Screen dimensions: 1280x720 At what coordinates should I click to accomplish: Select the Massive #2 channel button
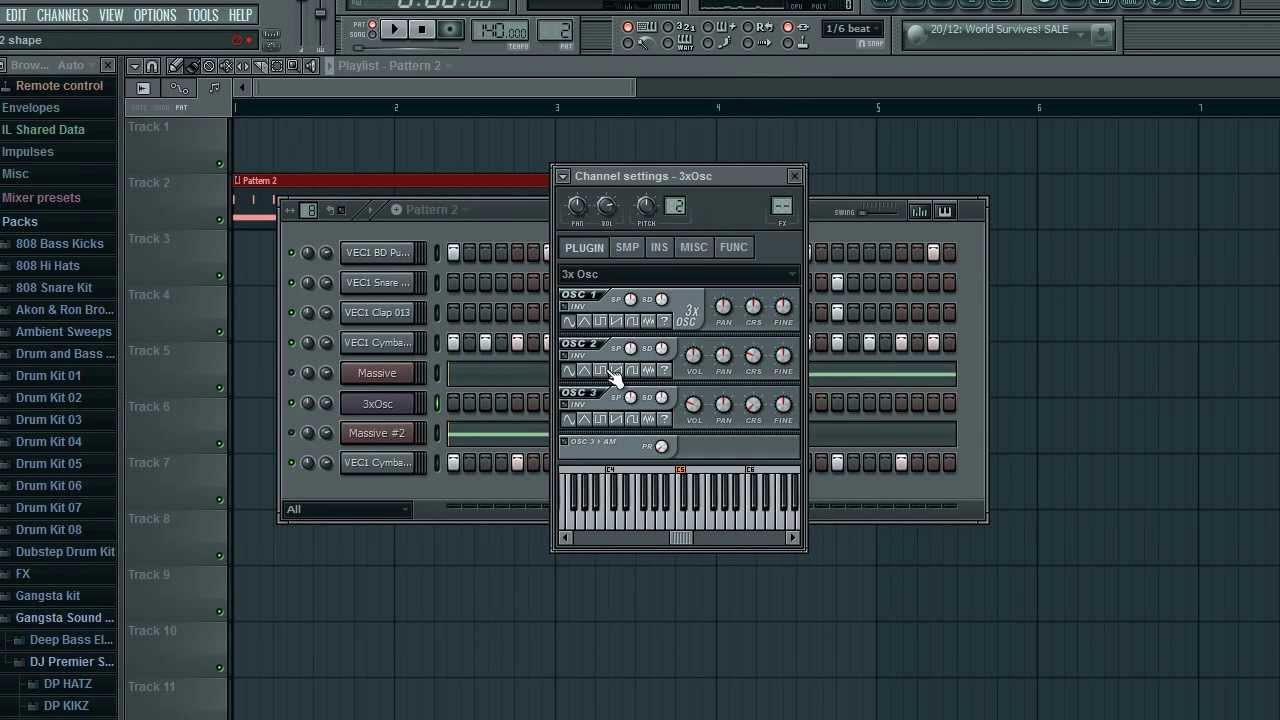coord(377,433)
